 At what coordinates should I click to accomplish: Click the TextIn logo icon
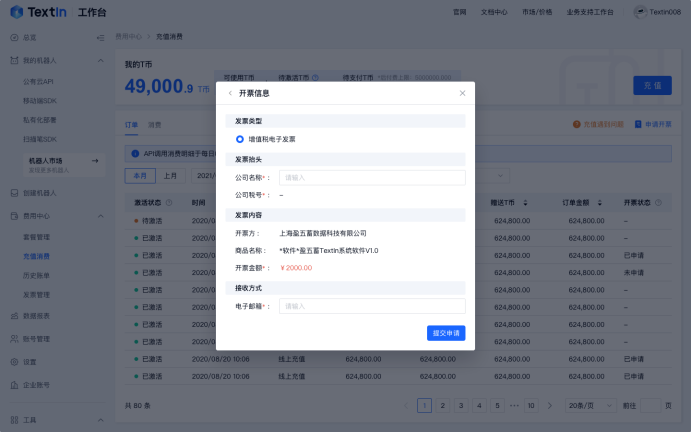tap(16, 12)
